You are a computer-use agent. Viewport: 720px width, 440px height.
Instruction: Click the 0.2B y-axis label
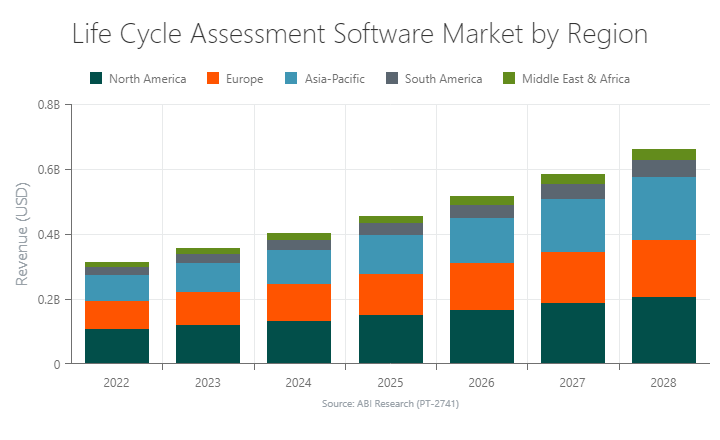click(49, 299)
